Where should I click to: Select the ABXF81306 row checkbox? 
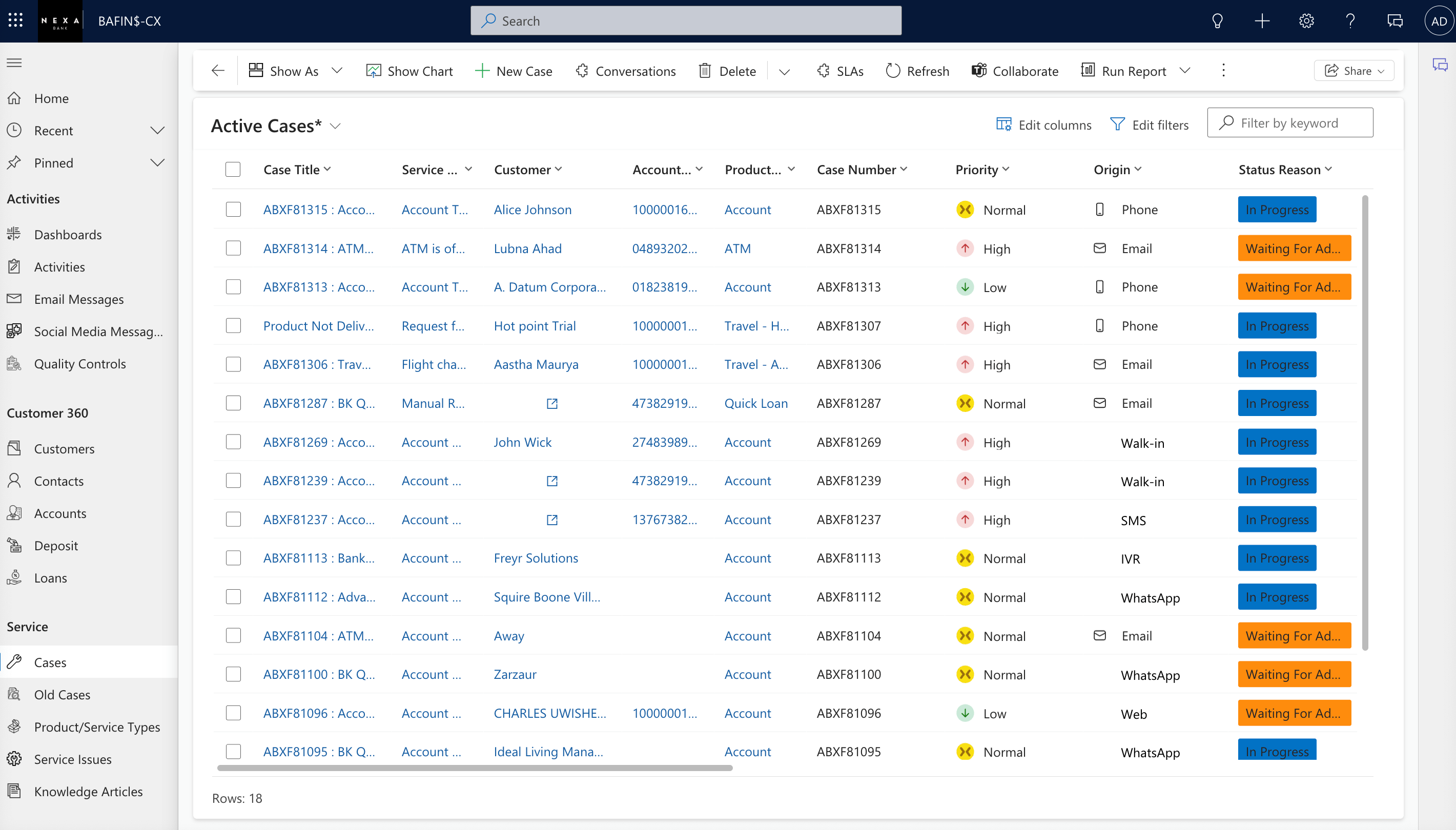[233, 364]
